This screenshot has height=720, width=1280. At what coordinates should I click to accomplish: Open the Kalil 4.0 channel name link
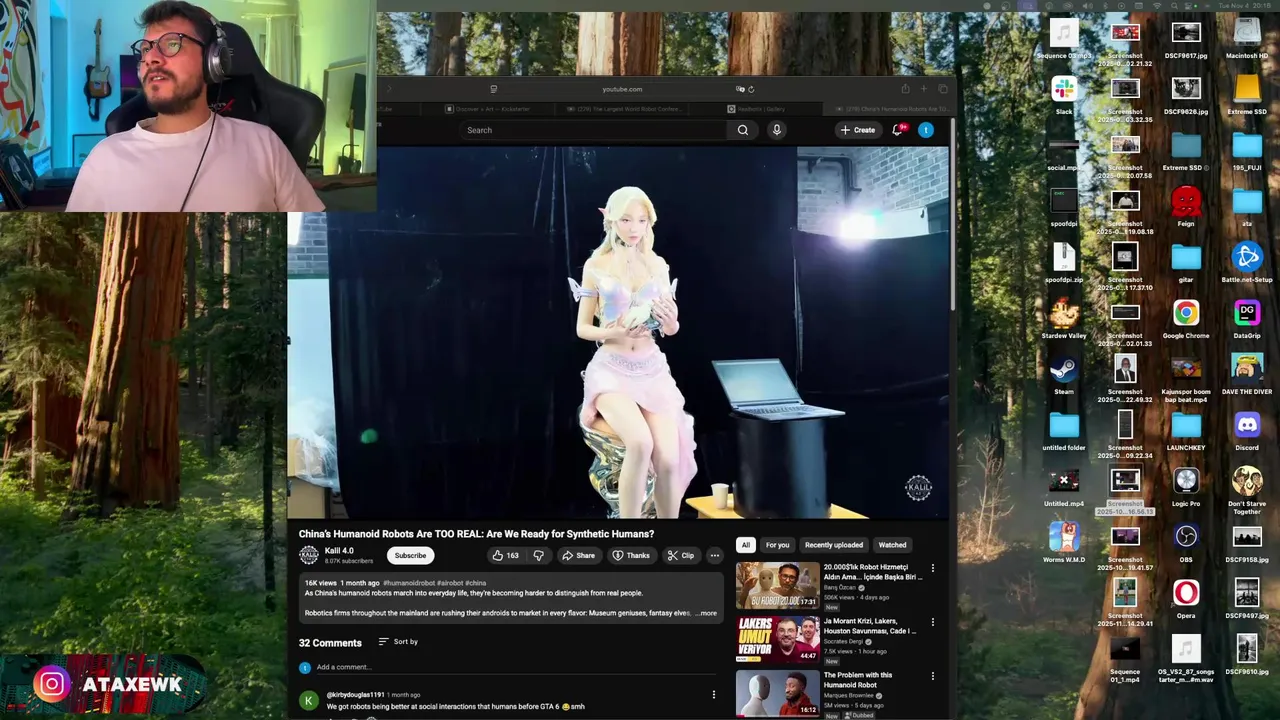tap(339, 551)
